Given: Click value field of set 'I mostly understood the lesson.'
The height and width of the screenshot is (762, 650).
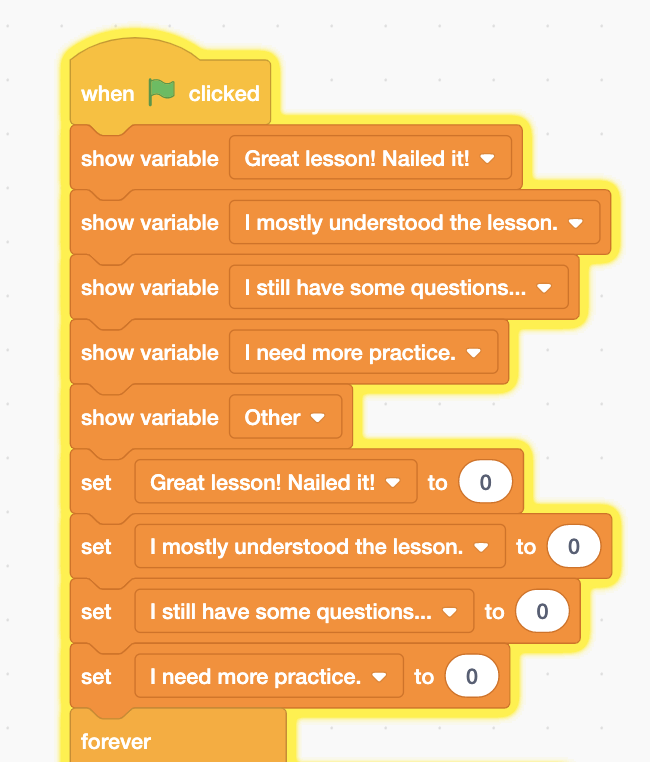Looking at the screenshot, I should pos(573,547).
